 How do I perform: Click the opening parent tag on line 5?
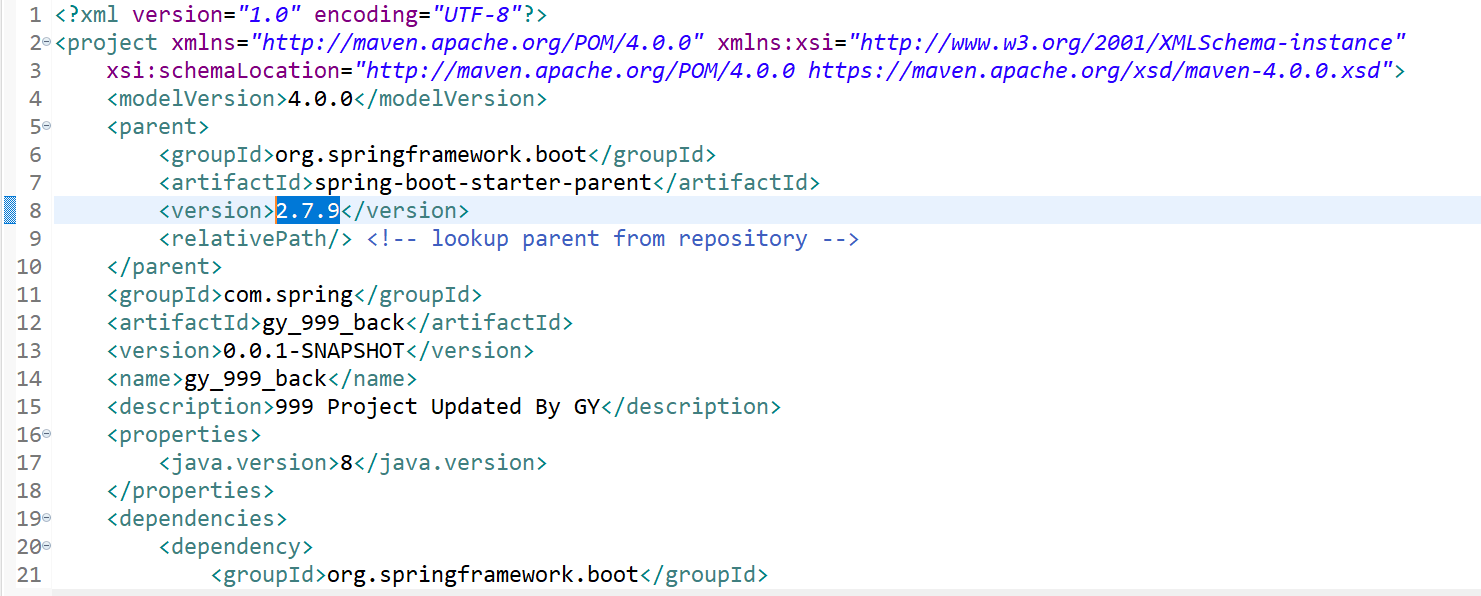click(x=158, y=127)
